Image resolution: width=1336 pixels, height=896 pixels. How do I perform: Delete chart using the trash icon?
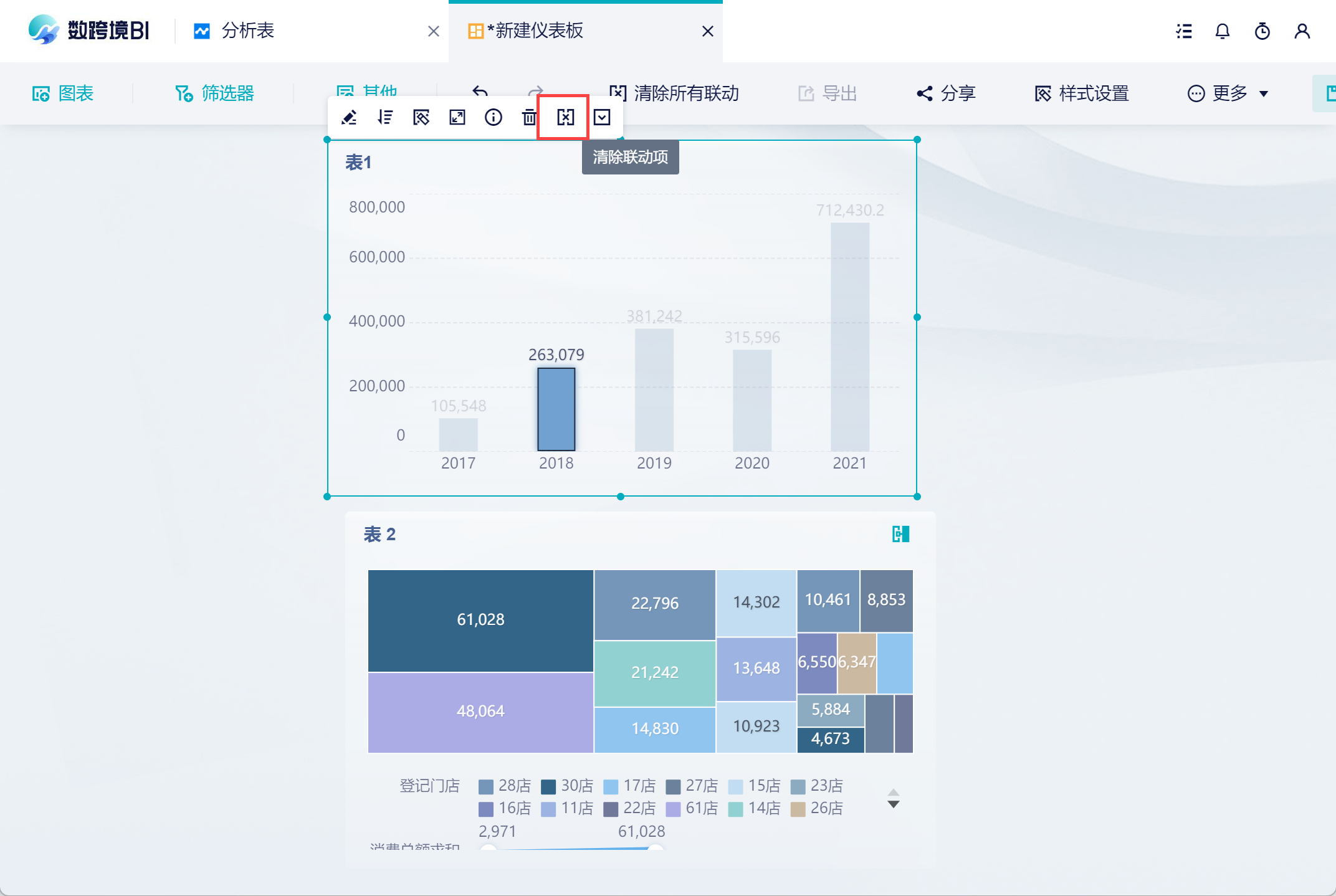pos(529,117)
